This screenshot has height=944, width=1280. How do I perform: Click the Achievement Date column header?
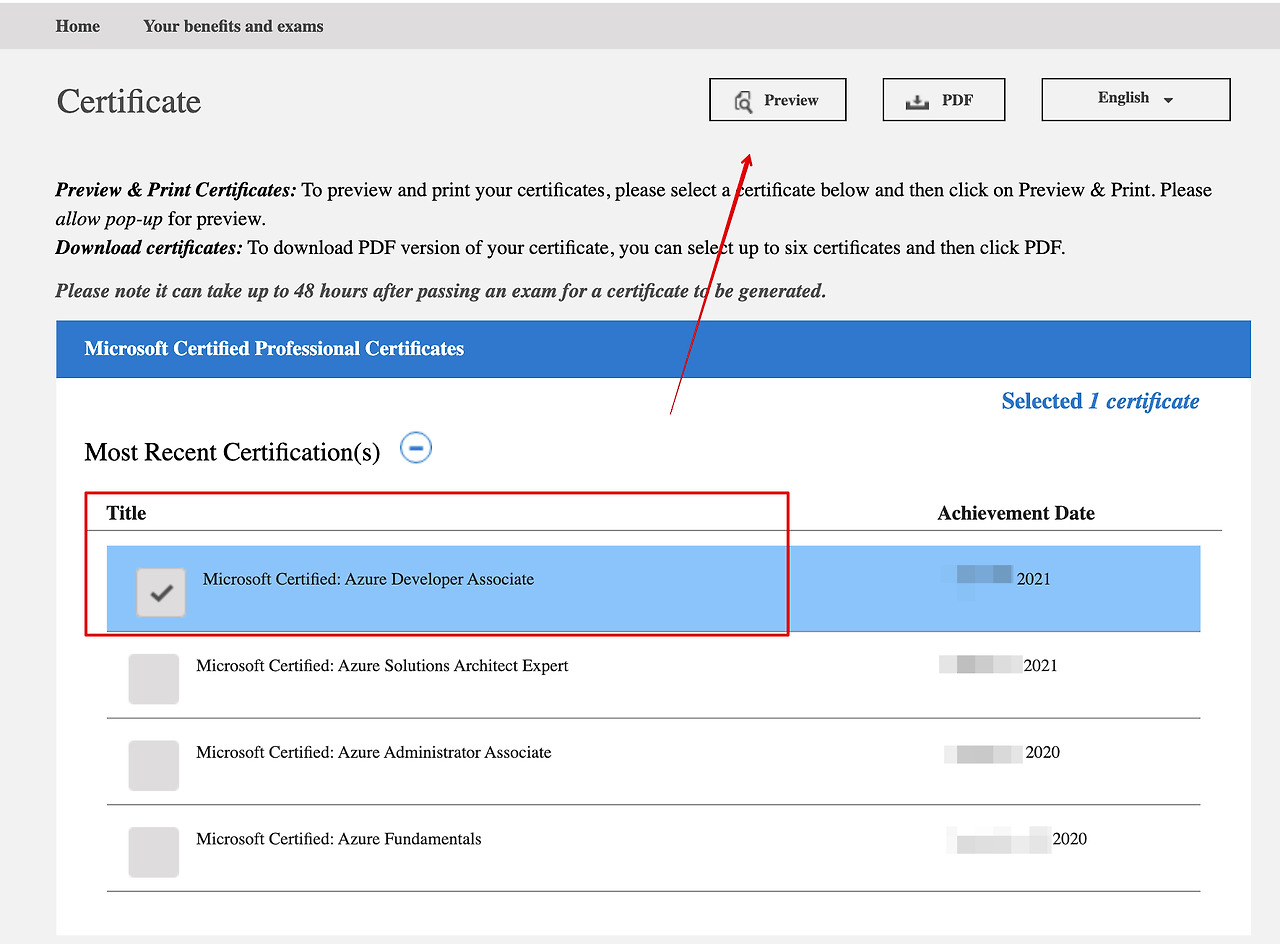[x=1016, y=513]
